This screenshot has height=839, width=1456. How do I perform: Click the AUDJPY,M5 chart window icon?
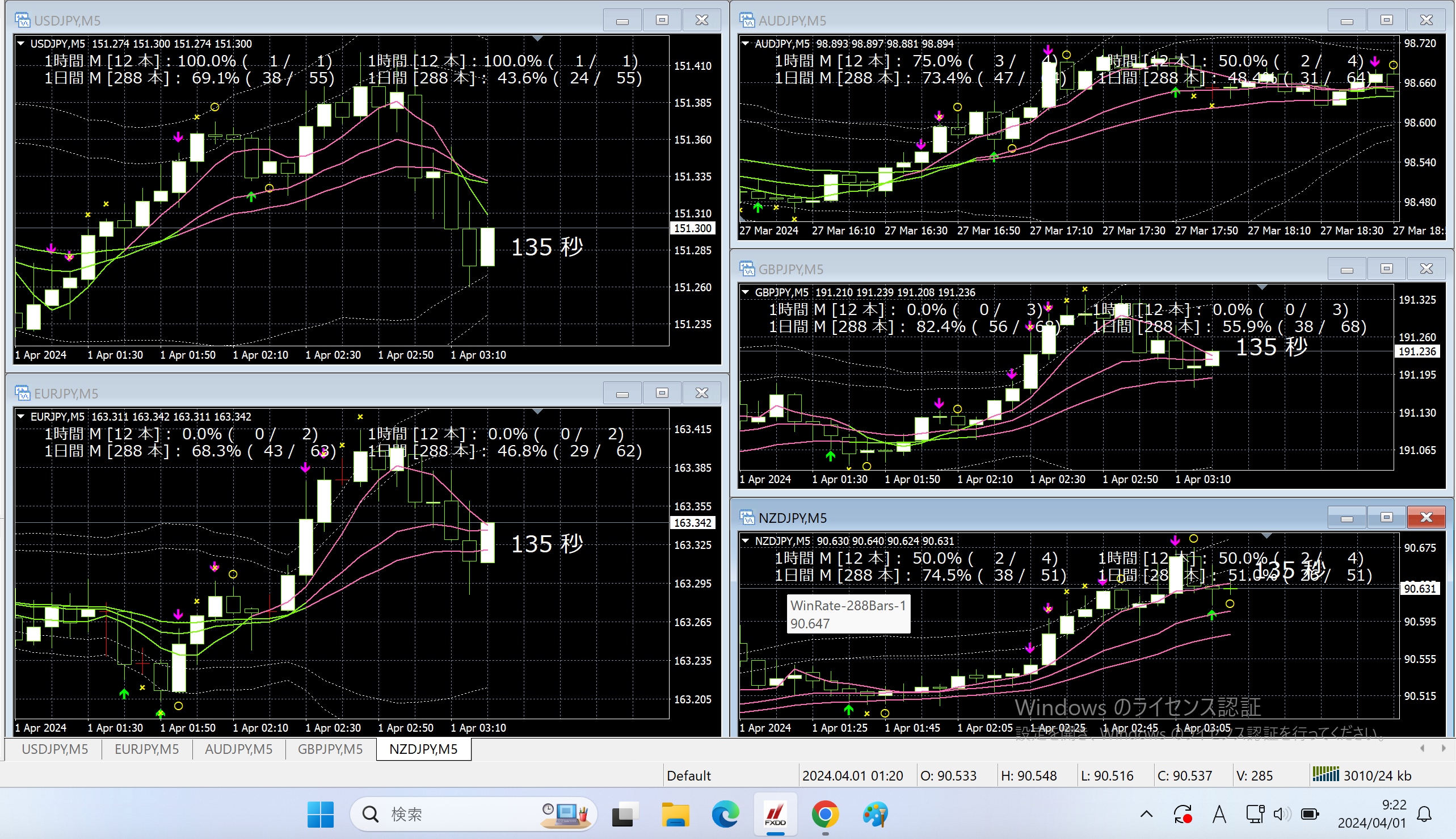pos(747,20)
